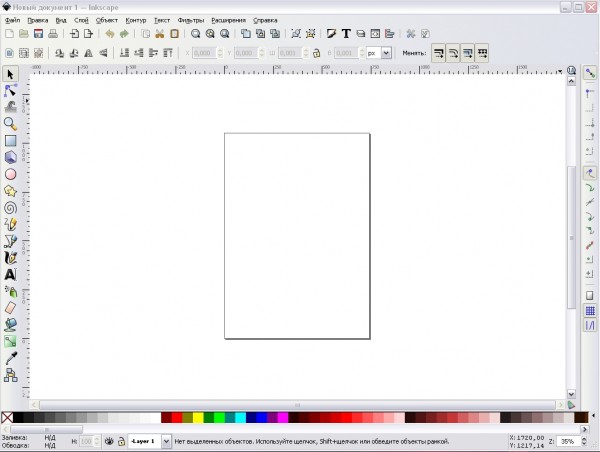The image size is (600, 452).
Task: Pick the magenta palette swatch
Action: [x=283, y=418]
